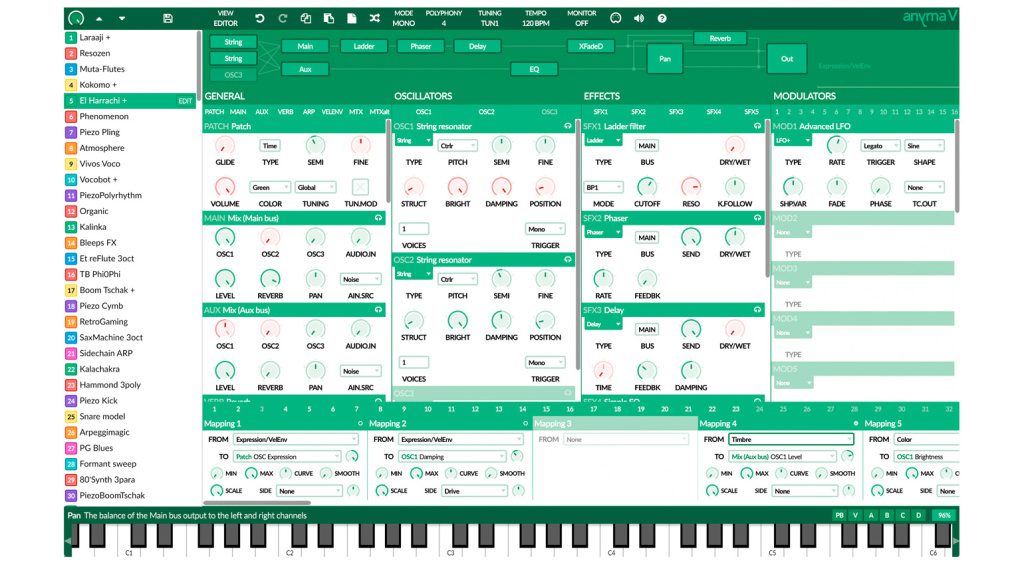The width and height of the screenshot is (1024, 565).
Task: Switch to the VERB general tab
Action: coord(285,112)
